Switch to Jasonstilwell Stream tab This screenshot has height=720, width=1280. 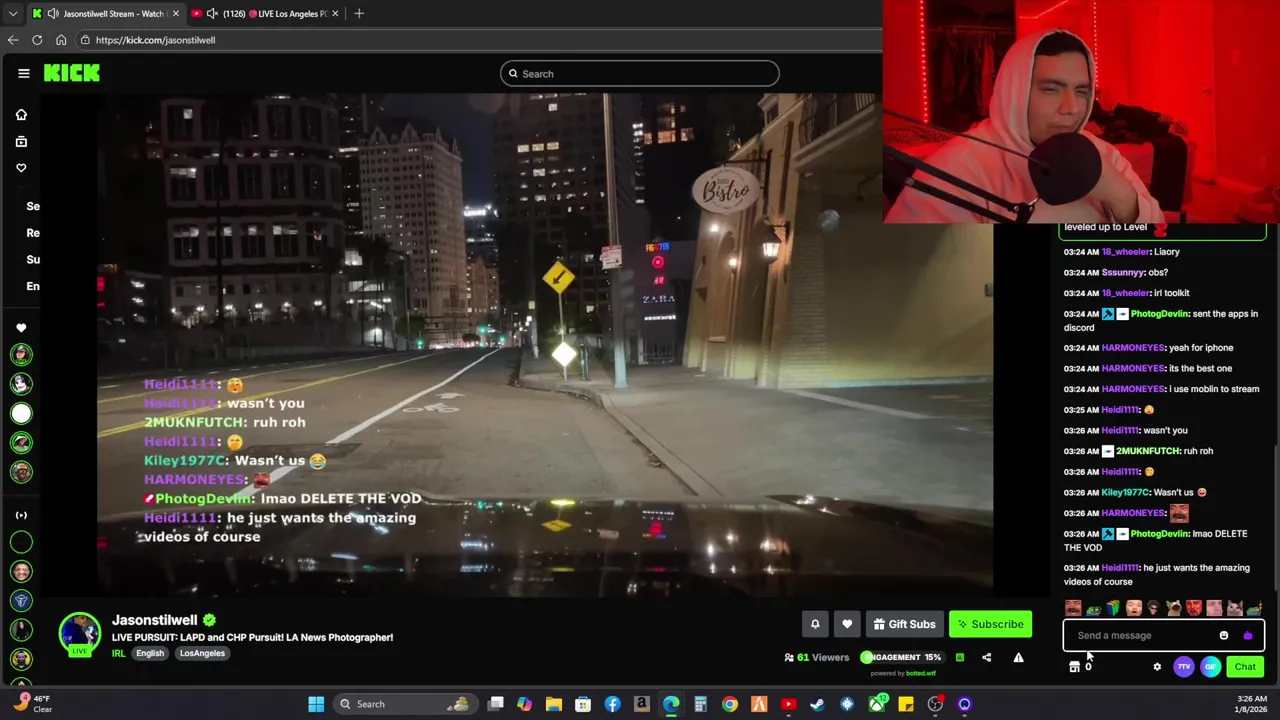click(x=105, y=13)
